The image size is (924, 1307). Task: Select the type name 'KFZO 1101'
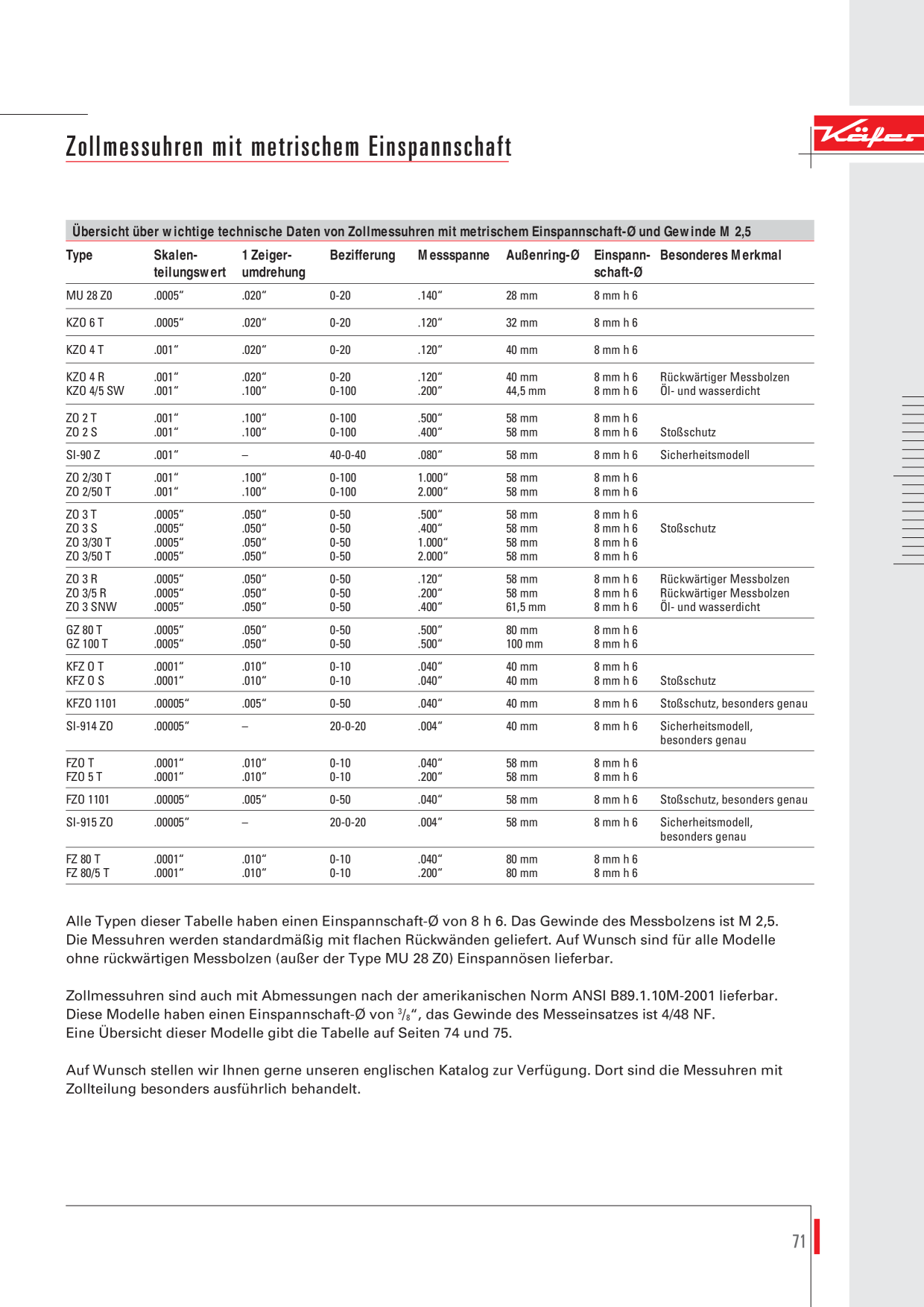pyautogui.click(x=91, y=703)
